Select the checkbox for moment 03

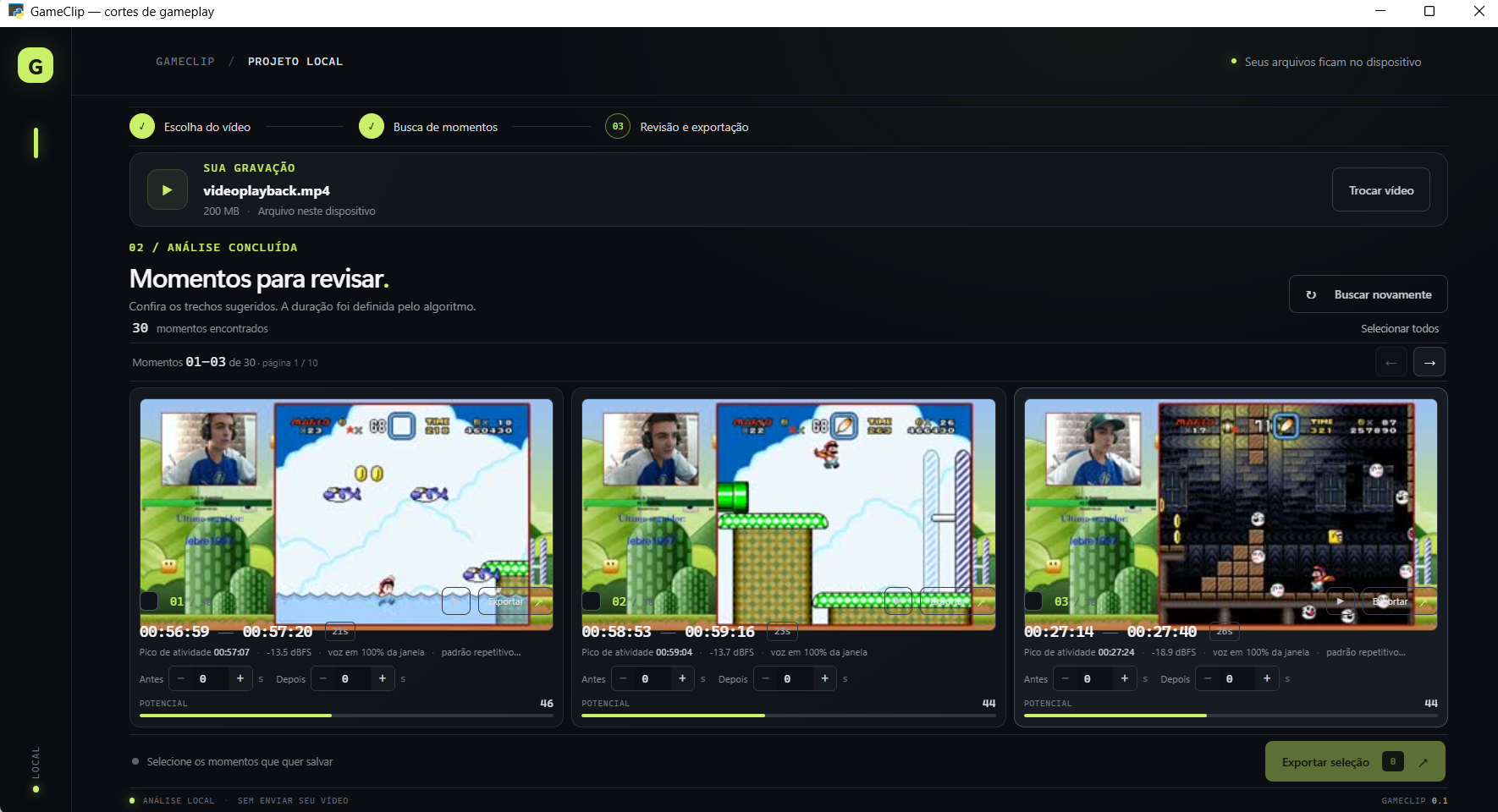pyautogui.click(x=1033, y=601)
